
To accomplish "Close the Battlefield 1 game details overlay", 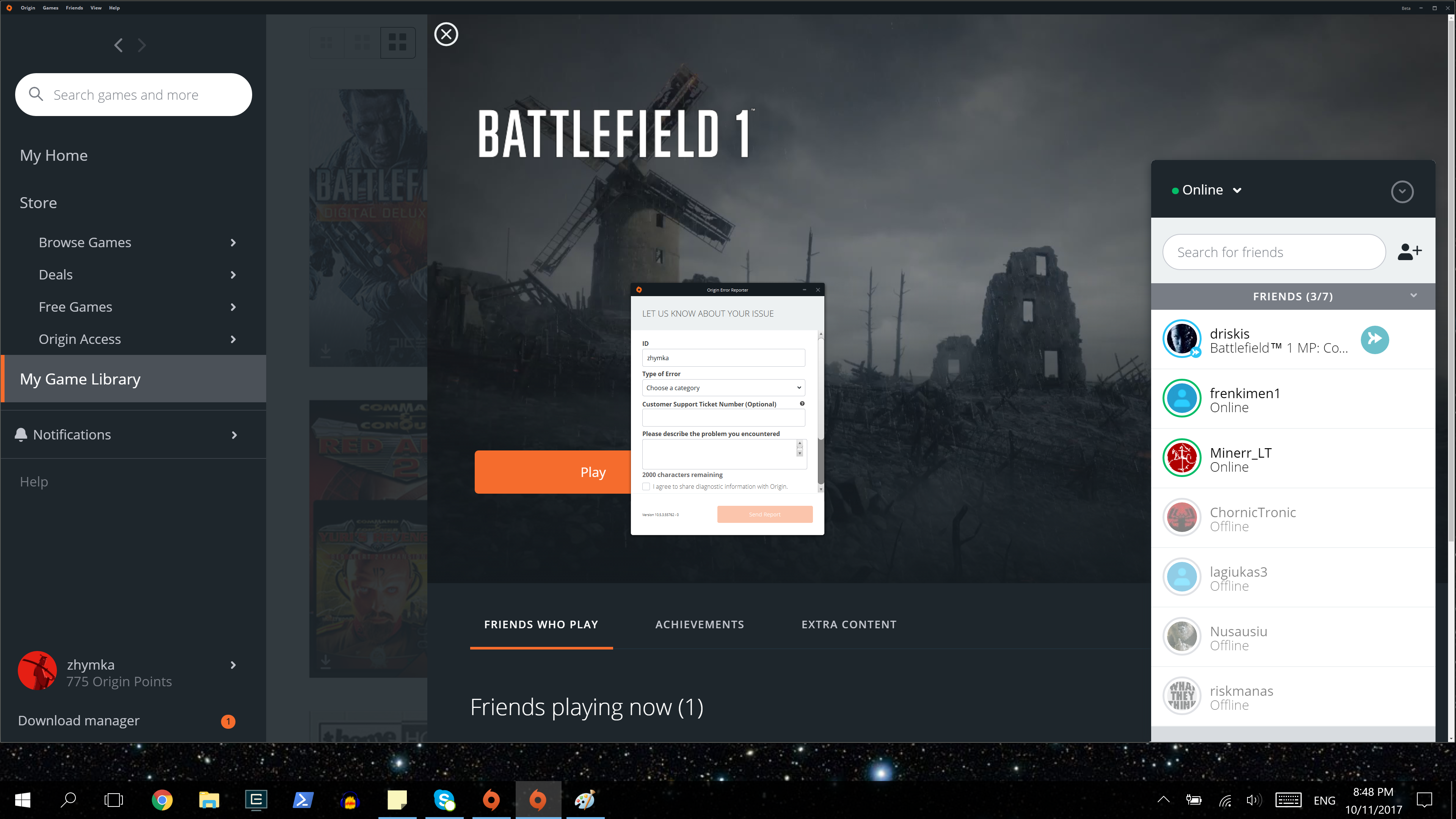I will pyautogui.click(x=446, y=35).
